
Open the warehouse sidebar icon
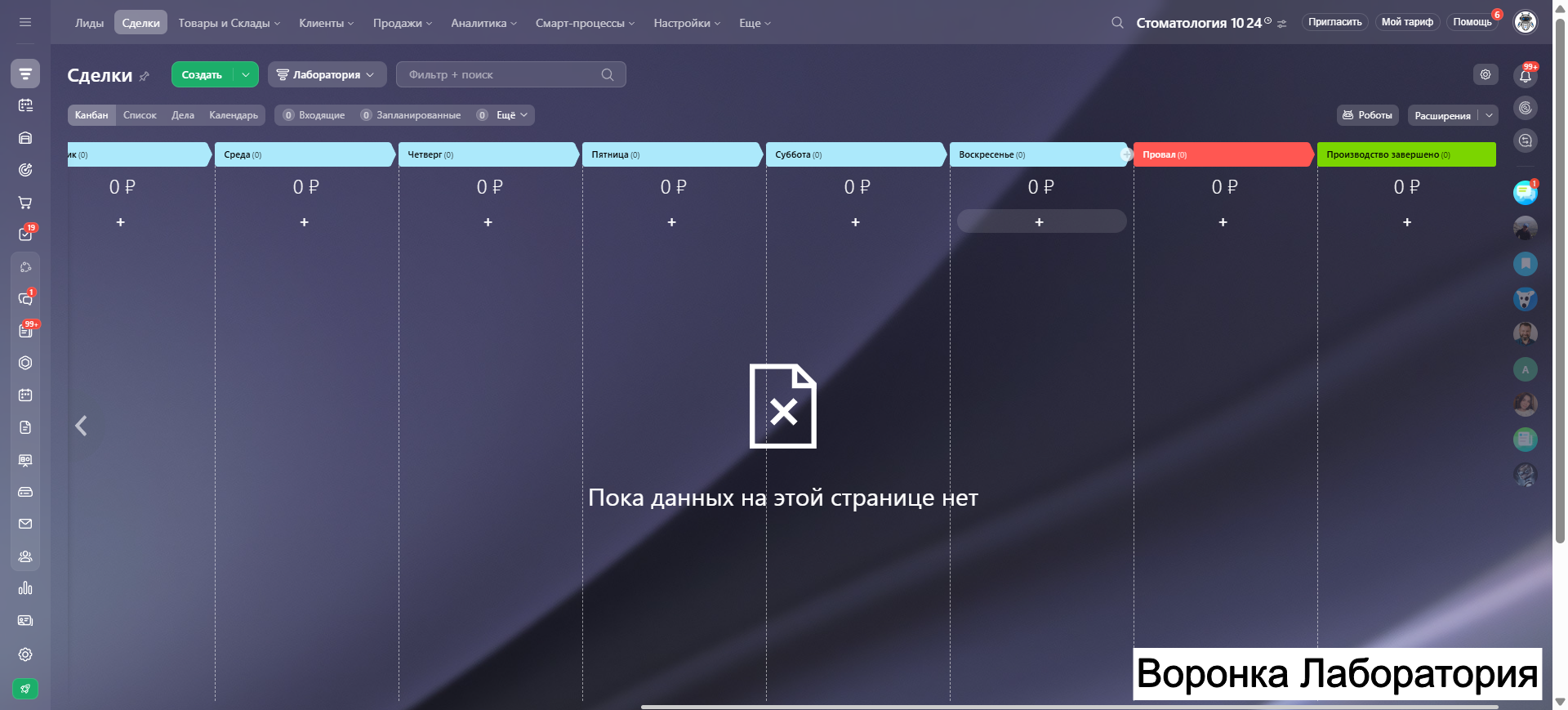25,138
